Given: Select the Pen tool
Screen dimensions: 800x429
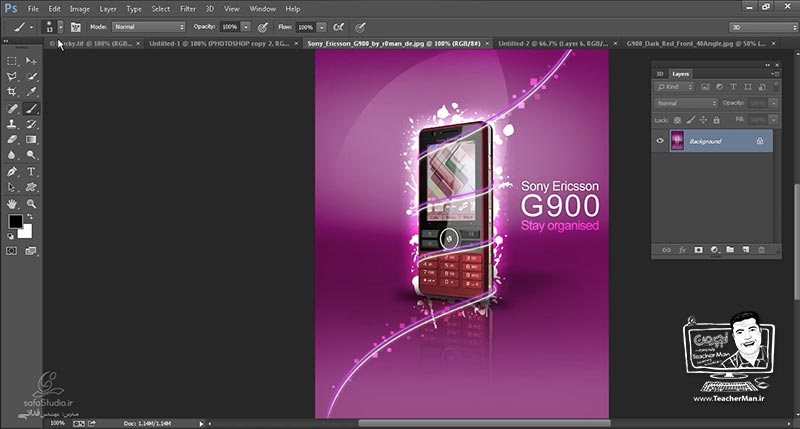Looking at the screenshot, I should point(12,171).
